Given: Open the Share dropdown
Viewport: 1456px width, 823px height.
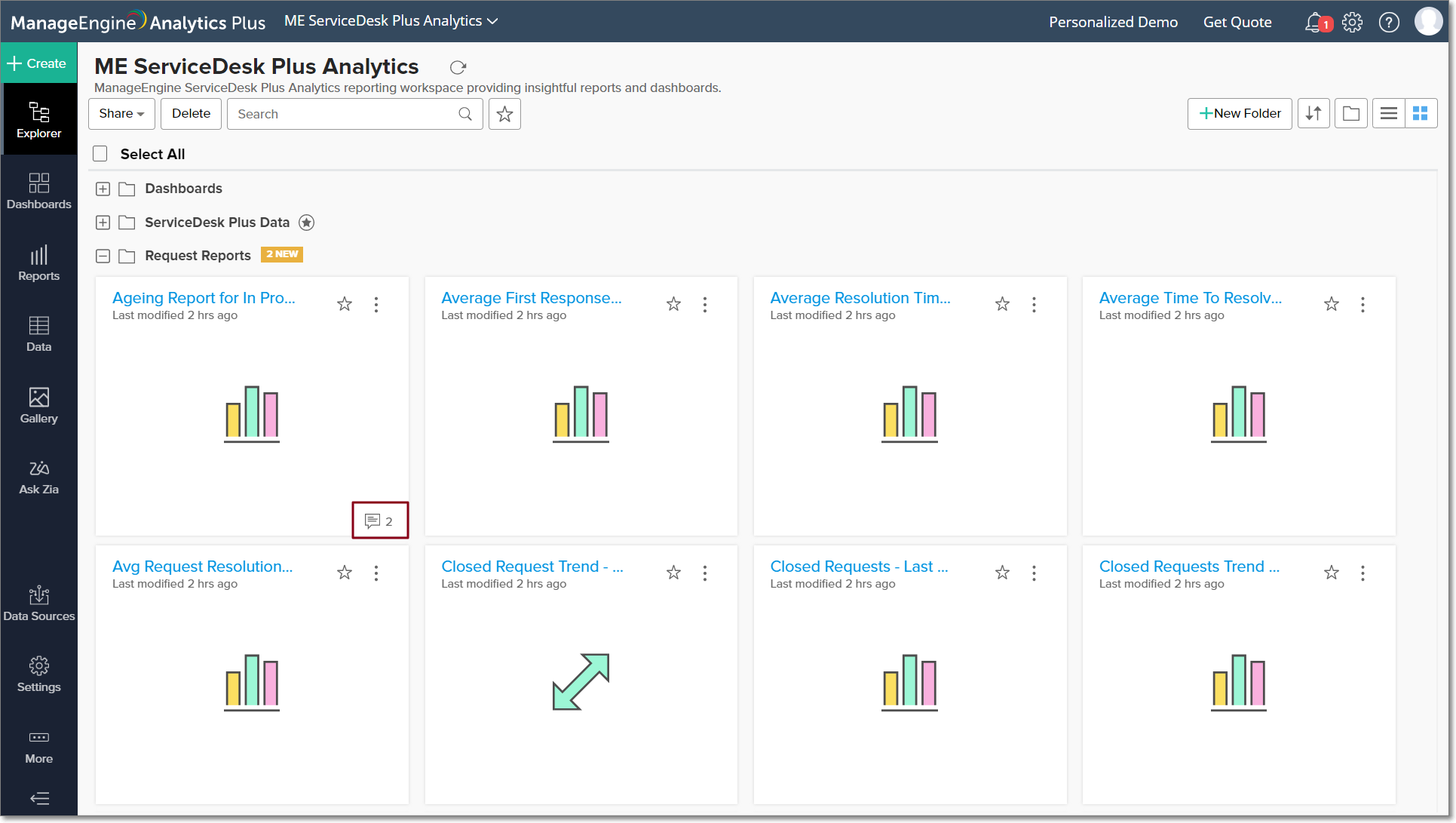Looking at the screenshot, I should (x=121, y=114).
